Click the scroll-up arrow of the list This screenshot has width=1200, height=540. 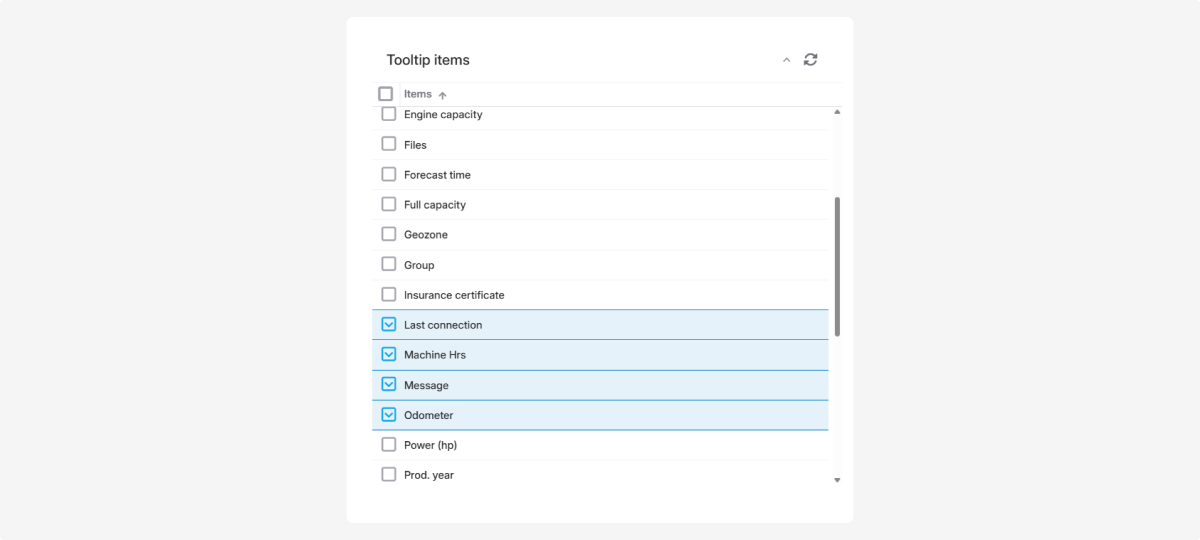click(837, 112)
